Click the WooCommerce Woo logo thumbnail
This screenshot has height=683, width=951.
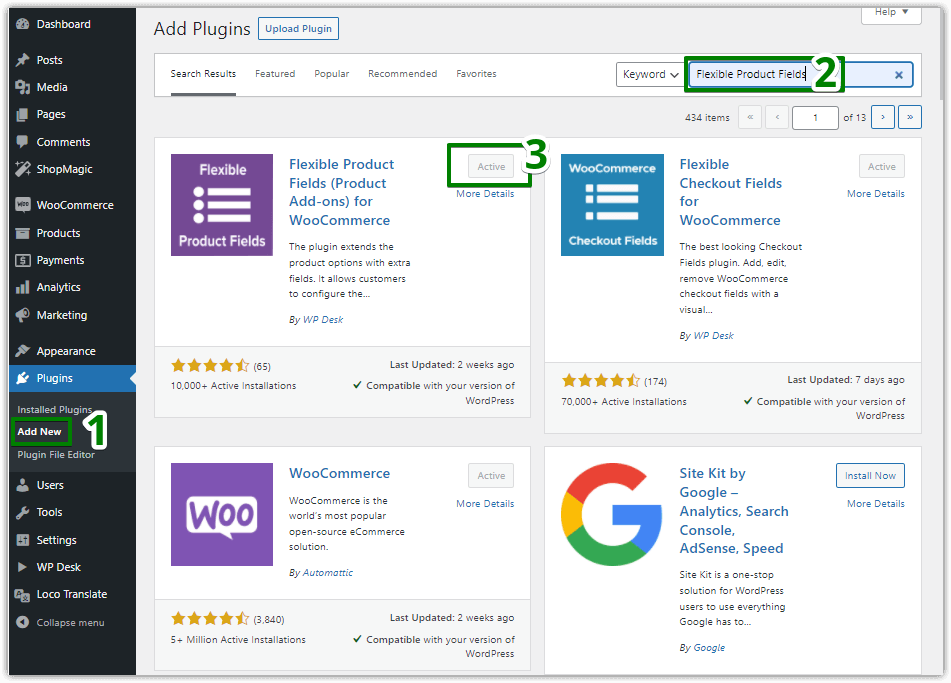click(x=222, y=514)
